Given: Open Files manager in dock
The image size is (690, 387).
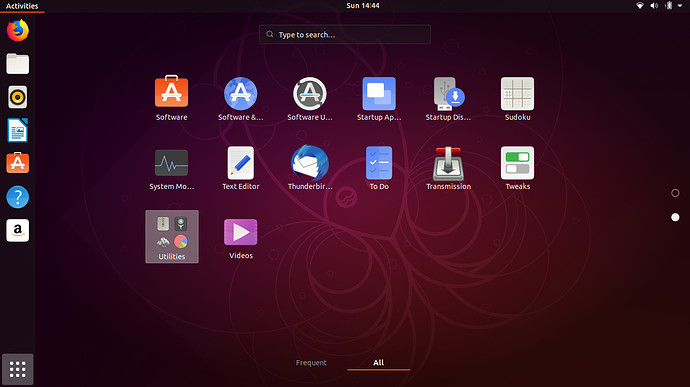Looking at the screenshot, I should (x=18, y=64).
